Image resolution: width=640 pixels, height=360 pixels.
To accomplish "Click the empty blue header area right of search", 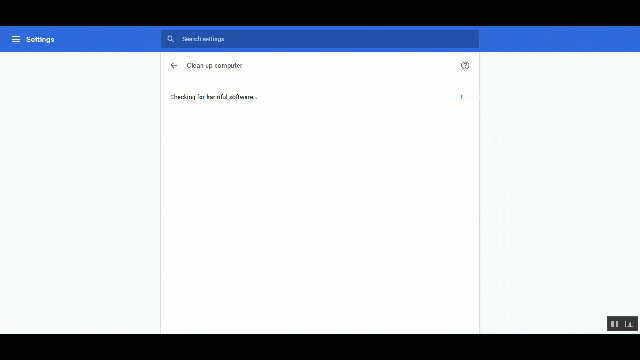I will (559, 39).
